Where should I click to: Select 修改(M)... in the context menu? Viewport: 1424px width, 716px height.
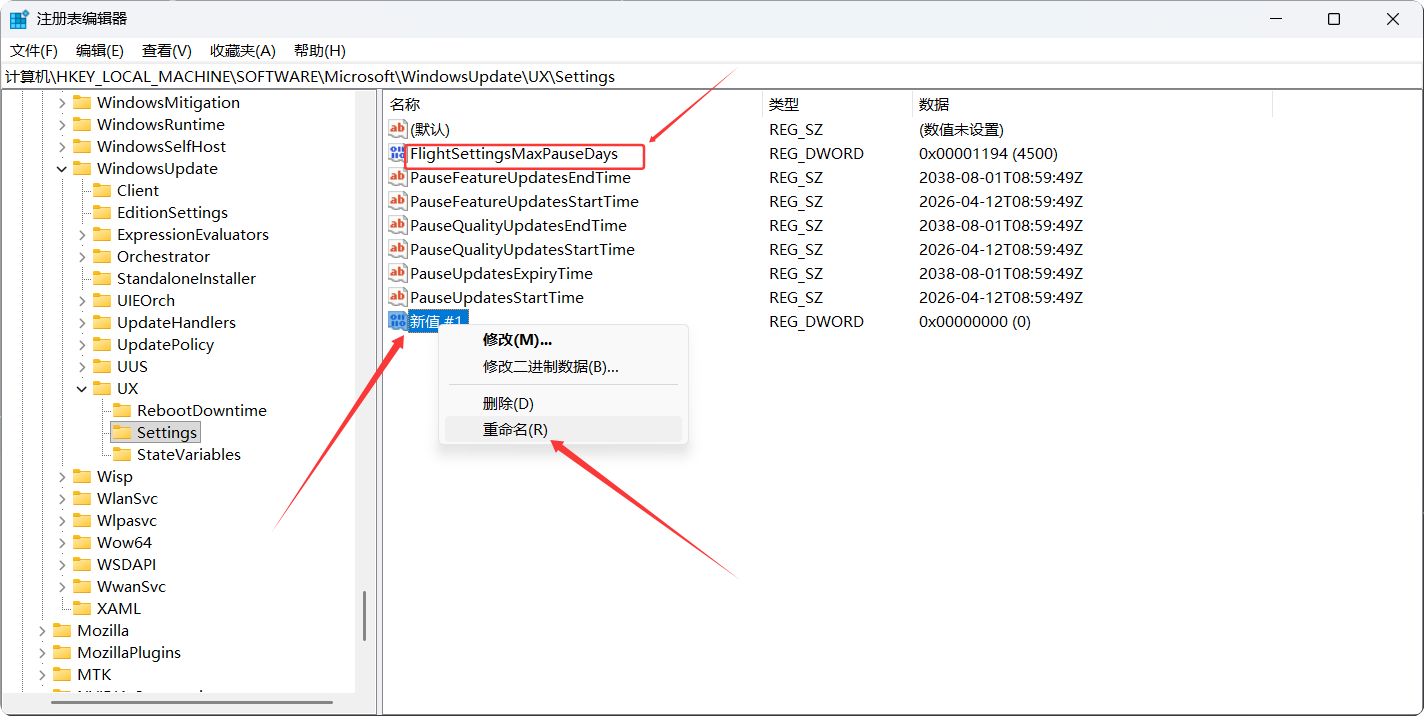pyautogui.click(x=517, y=340)
